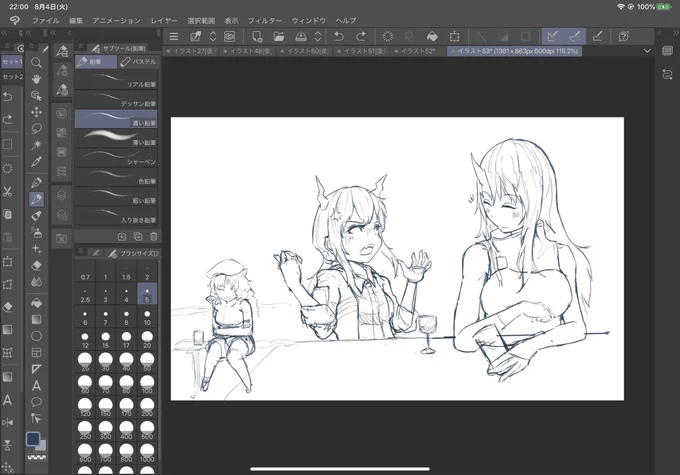
Task: Select the Figure circle tool
Action: (36, 336)
